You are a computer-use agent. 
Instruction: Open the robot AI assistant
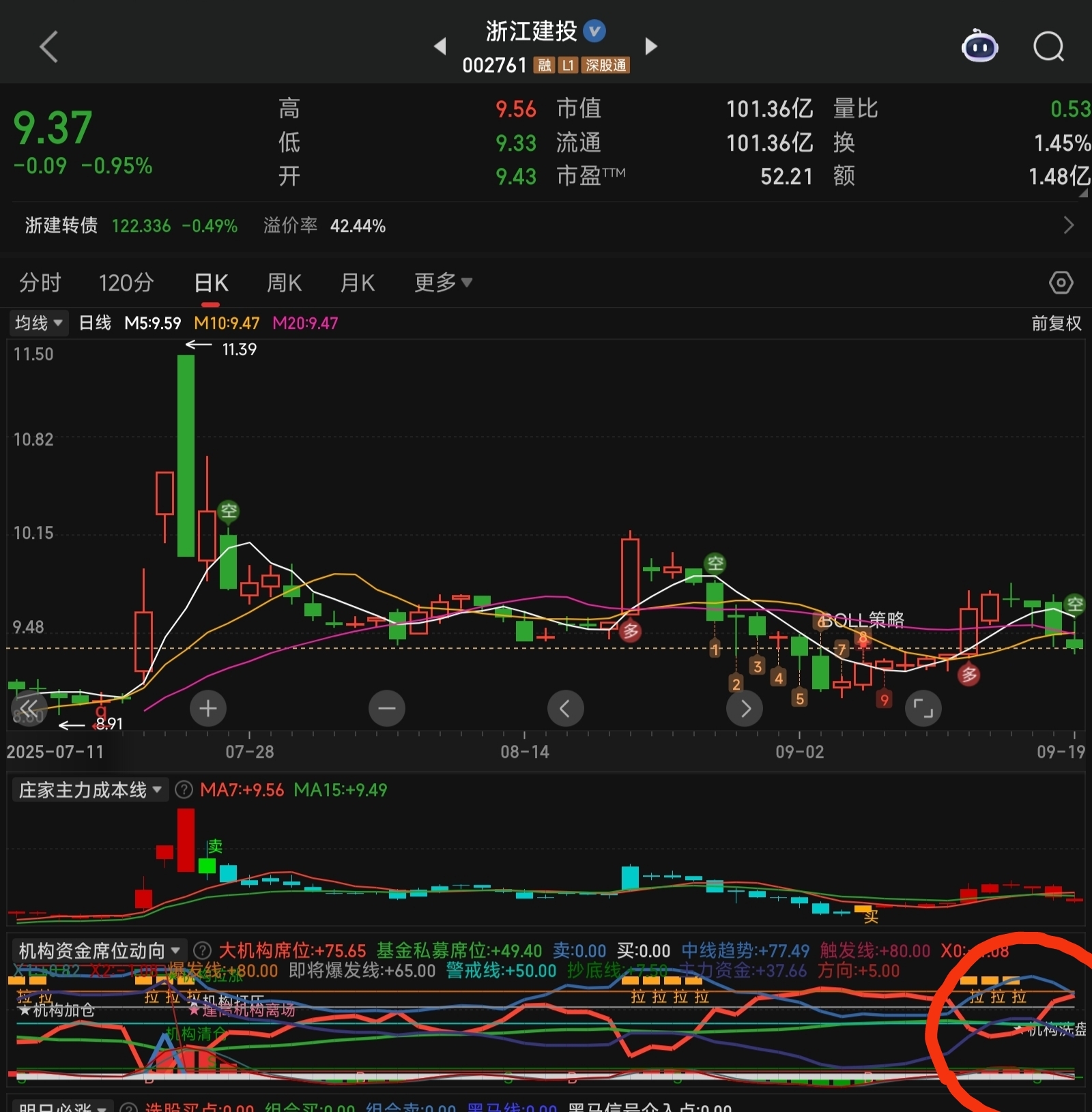979,46
